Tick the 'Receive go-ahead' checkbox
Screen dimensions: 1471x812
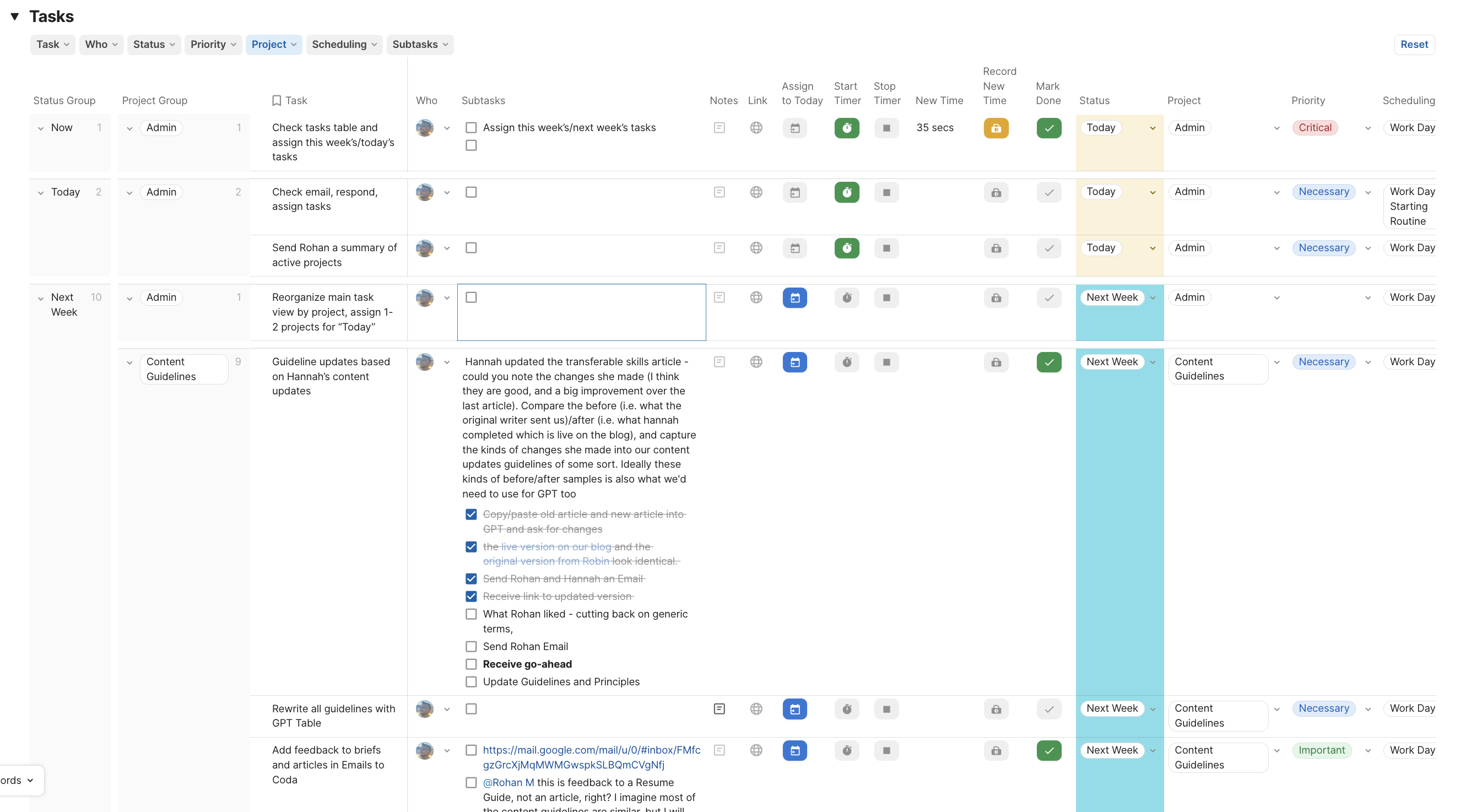pos(471,664)
